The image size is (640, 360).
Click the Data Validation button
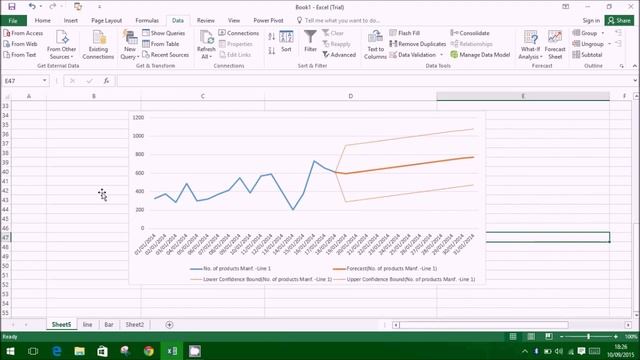tap(413, 54)
